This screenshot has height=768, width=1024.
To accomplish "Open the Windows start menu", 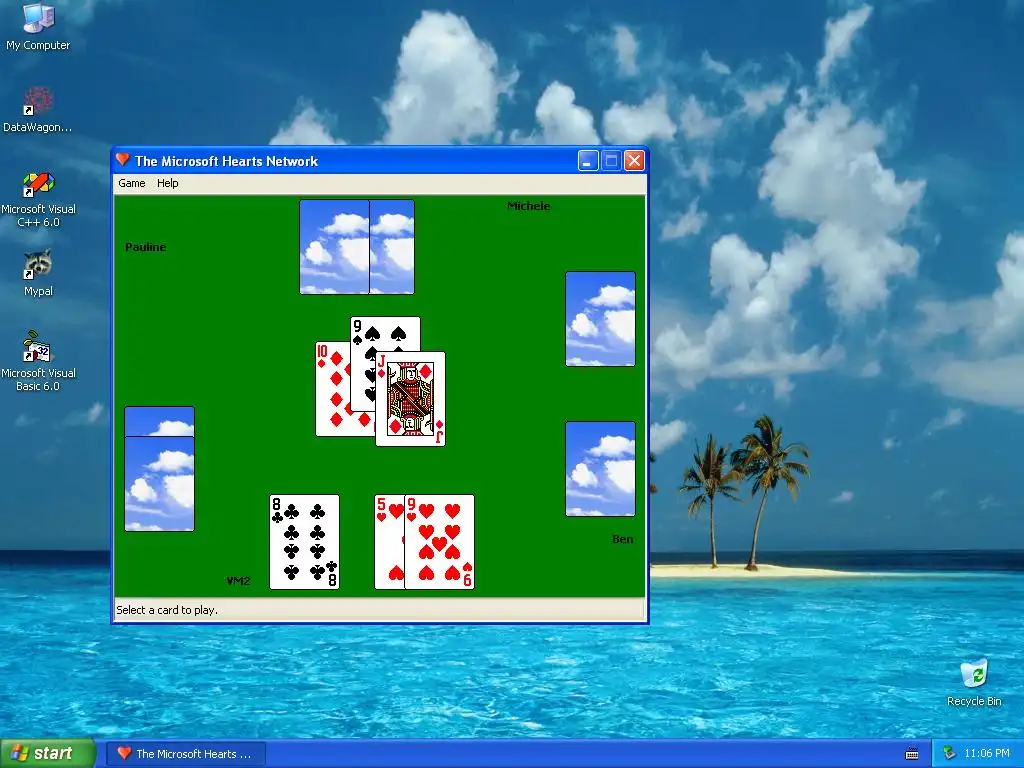I will [48, 753].
